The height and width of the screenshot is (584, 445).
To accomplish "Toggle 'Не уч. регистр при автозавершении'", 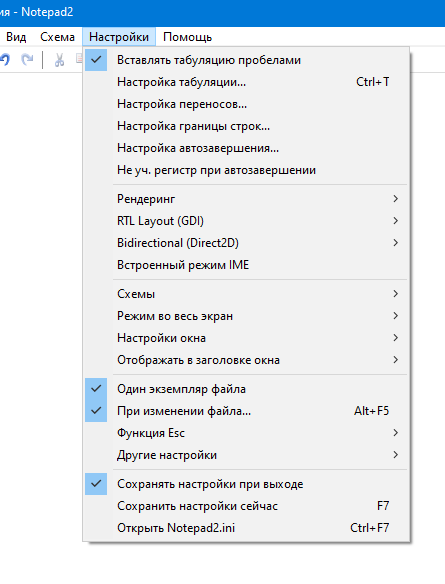I will (x=247, y=170).
